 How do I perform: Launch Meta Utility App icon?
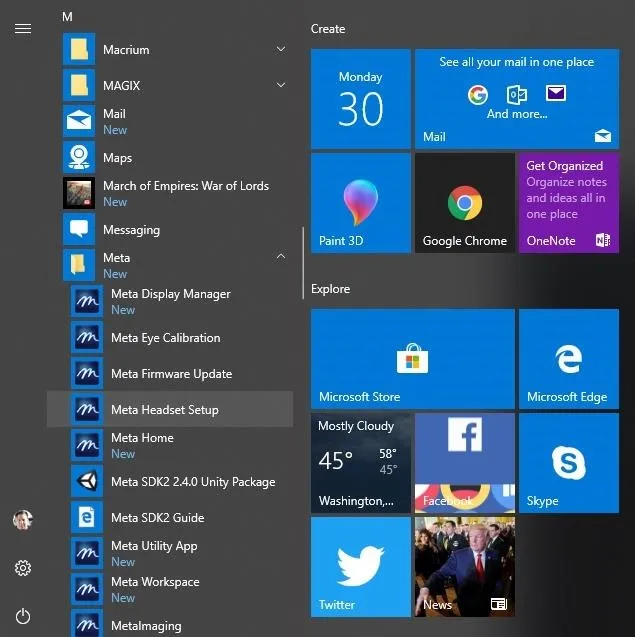click(87, 553)
